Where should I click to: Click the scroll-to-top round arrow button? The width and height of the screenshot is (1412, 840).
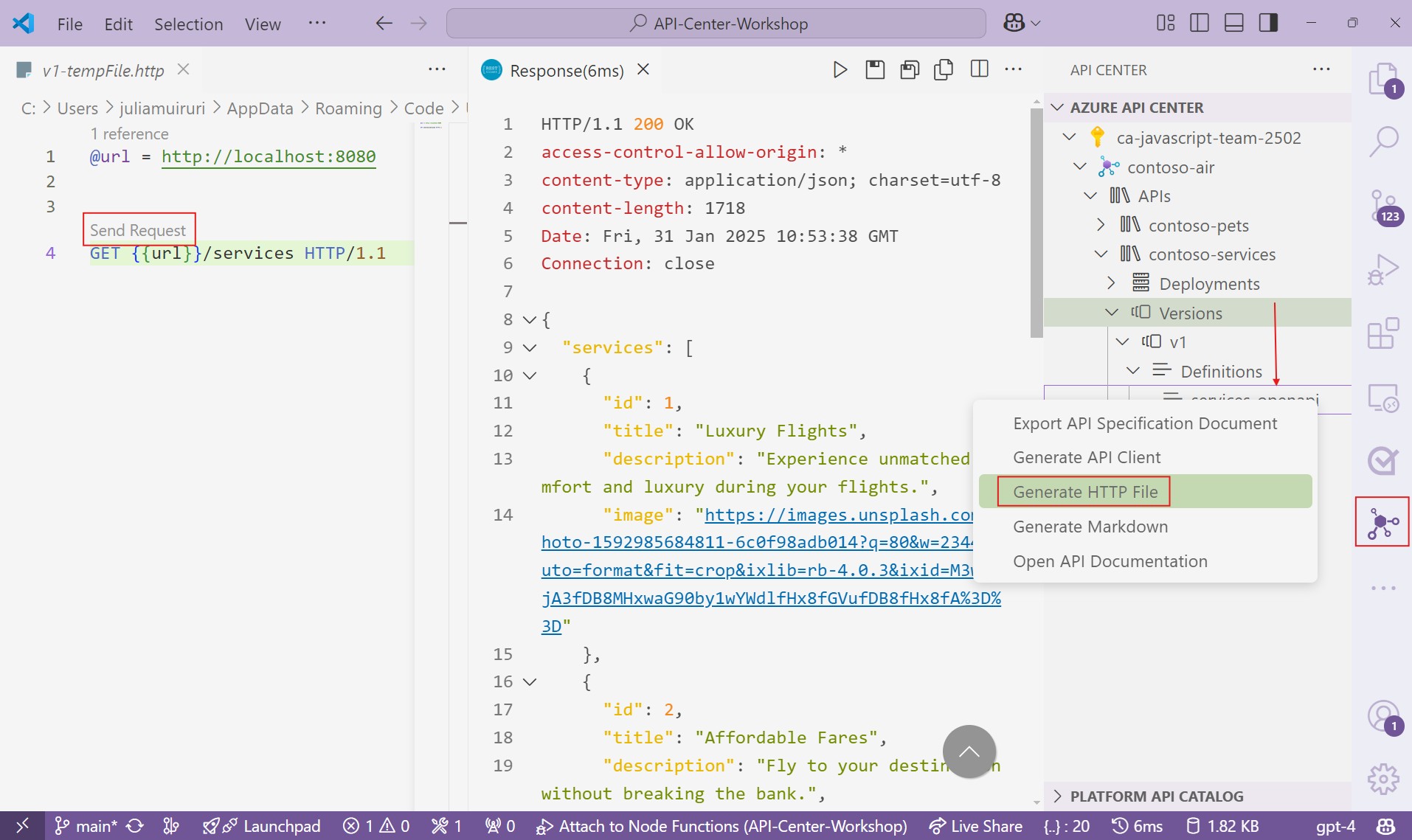pos(969,752)
